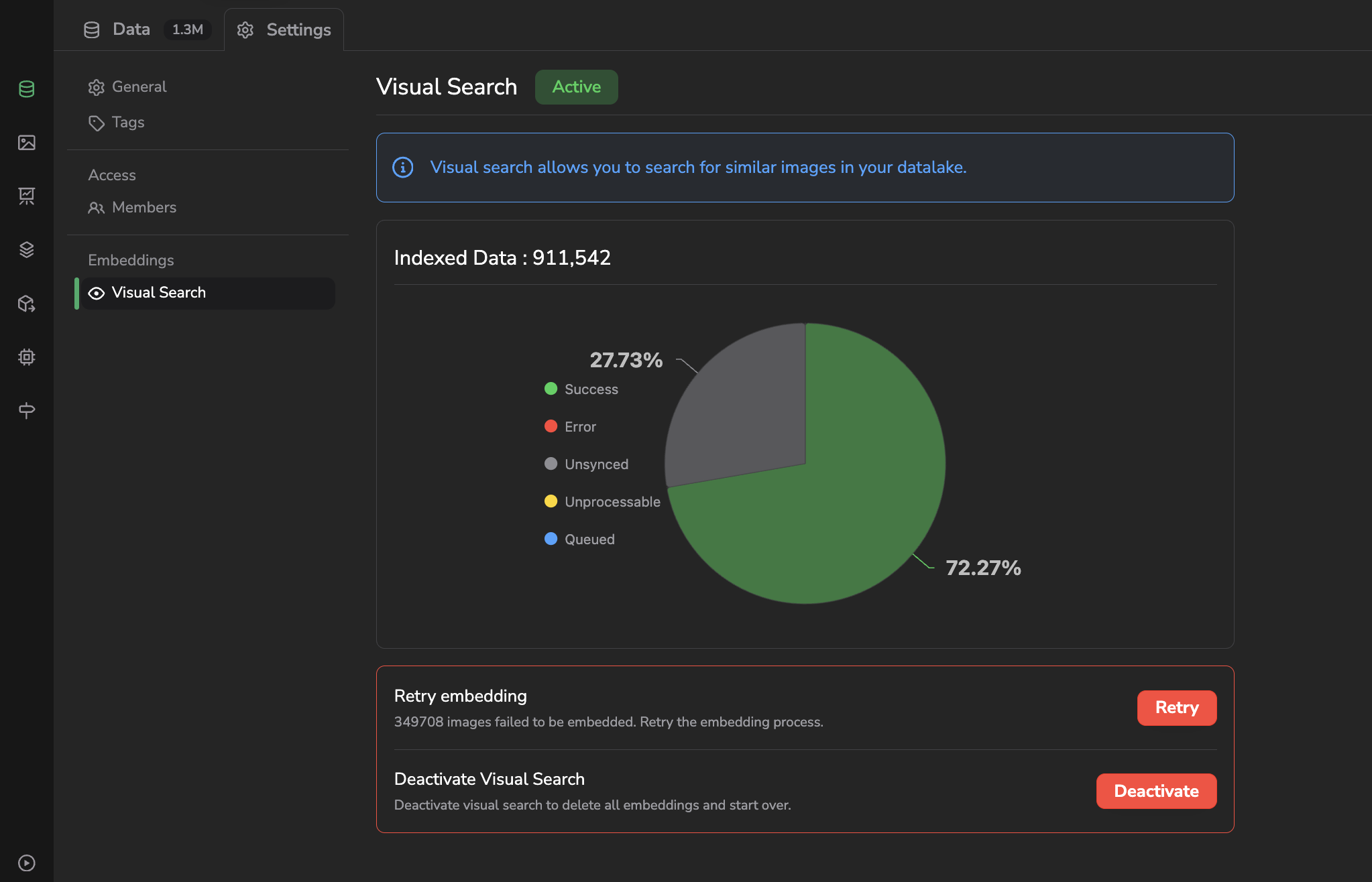
Task: Open the signpost sidebar icon
Action: [x=27, y=410]
